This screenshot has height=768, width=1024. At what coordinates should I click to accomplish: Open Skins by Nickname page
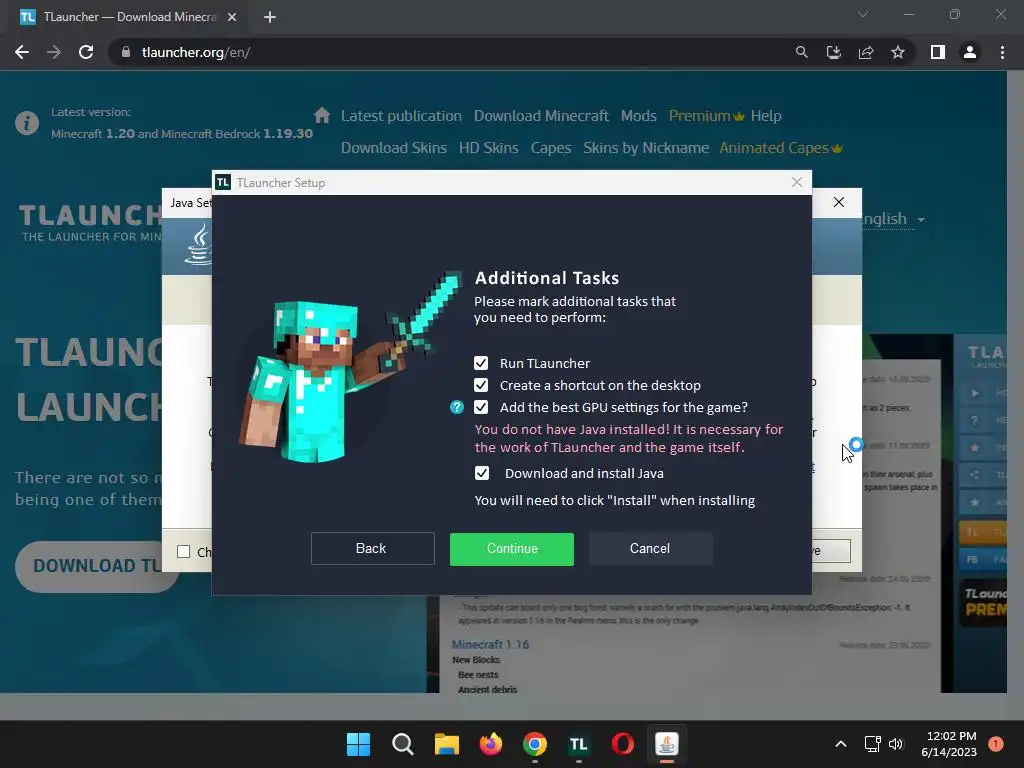646,148
